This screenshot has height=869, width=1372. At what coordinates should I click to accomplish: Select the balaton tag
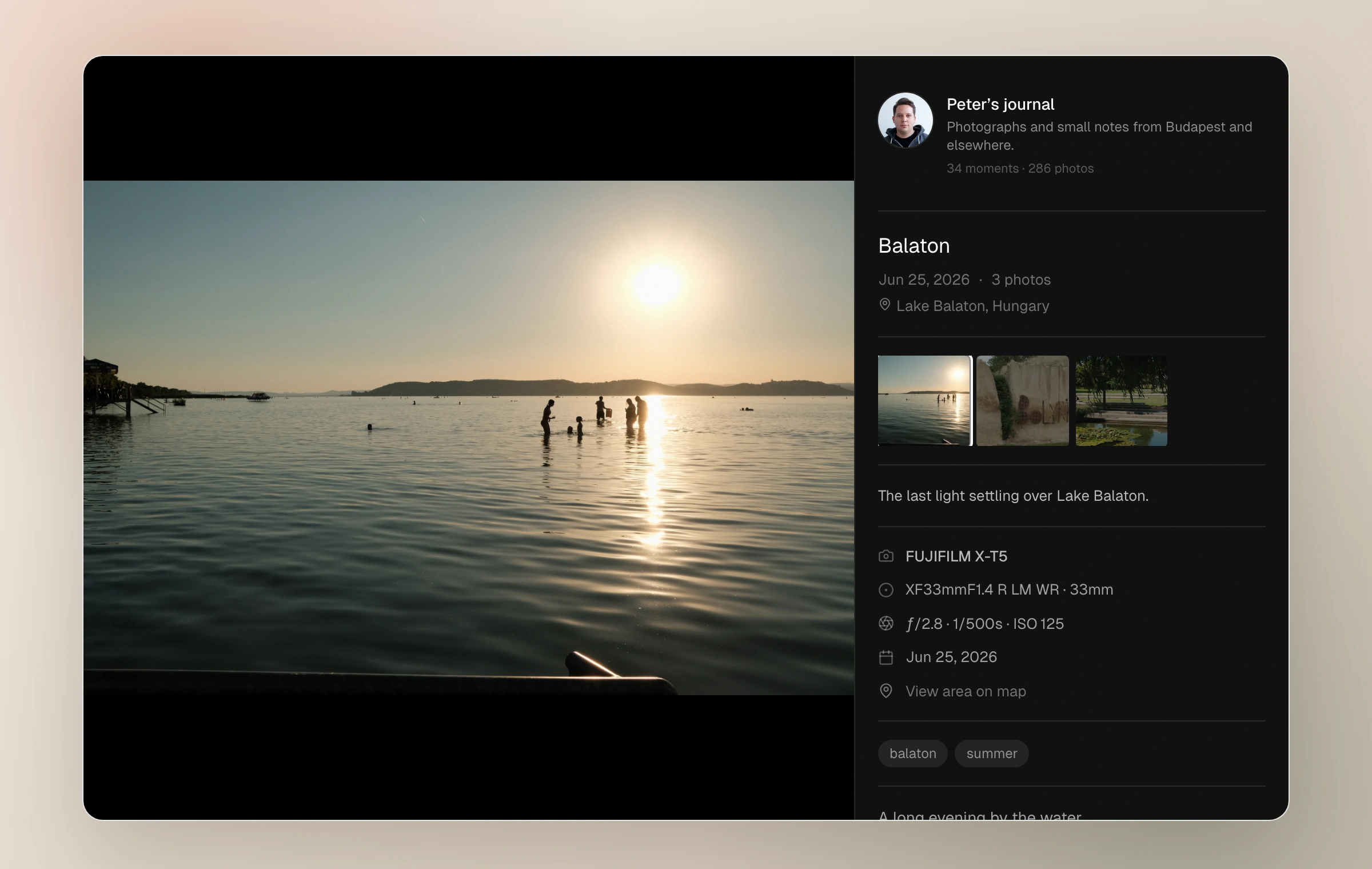pyautogui.click(x=913, y=754)
